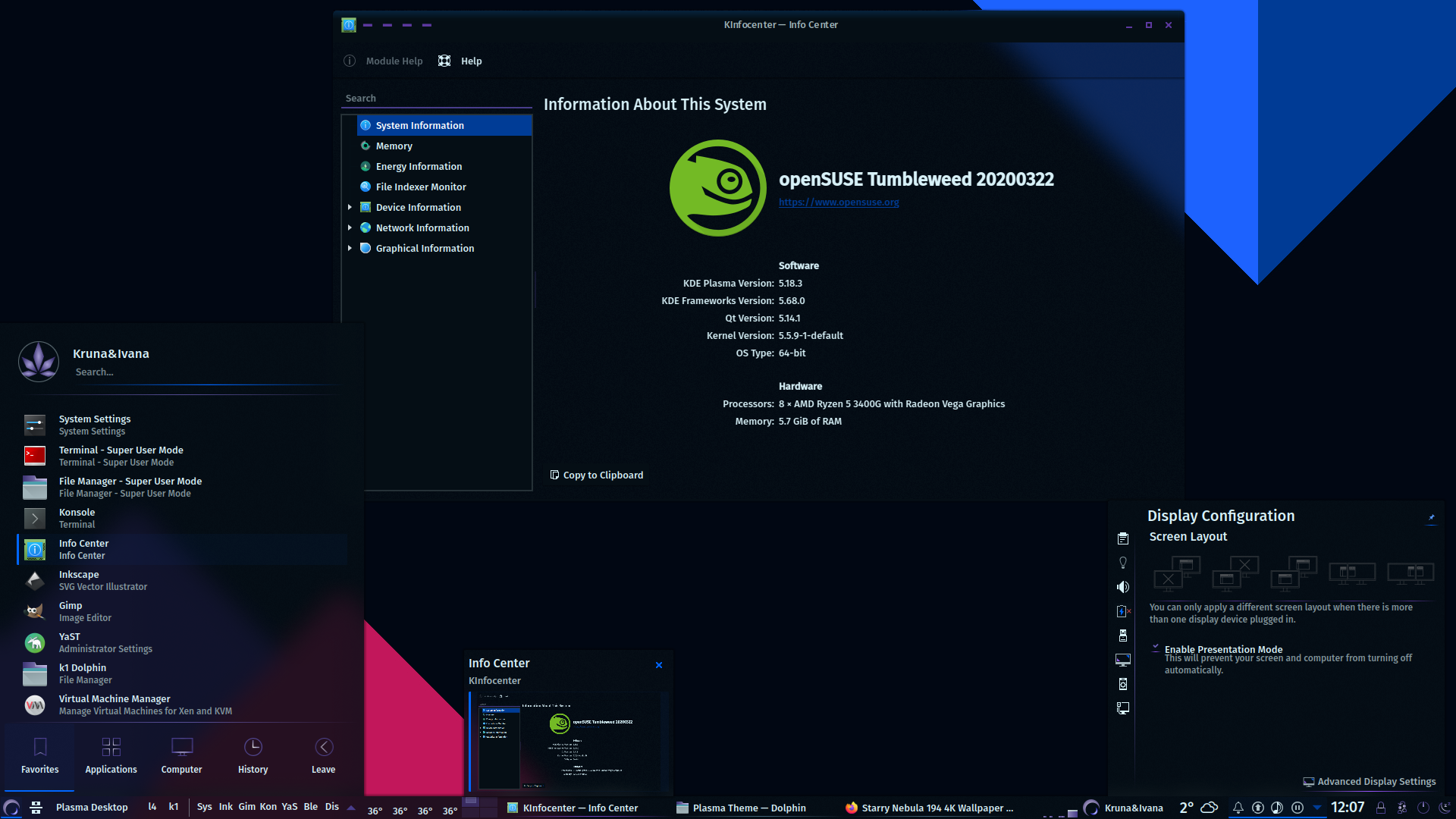Open the battery and power tray icon
The height and width of the screenshot is (819, 1456).
pos(1123,611)
